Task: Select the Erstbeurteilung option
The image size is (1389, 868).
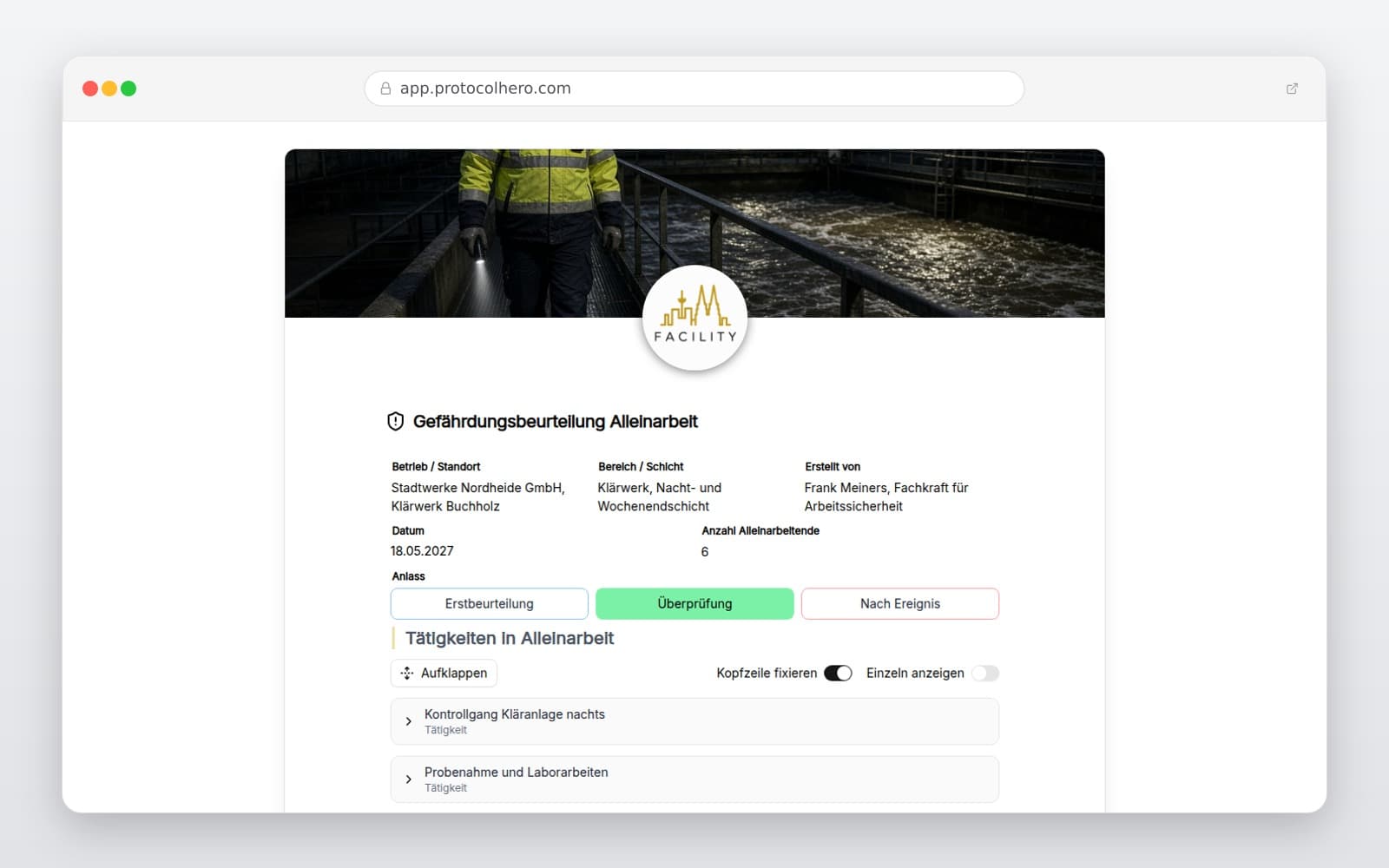Action: point(490,604)
